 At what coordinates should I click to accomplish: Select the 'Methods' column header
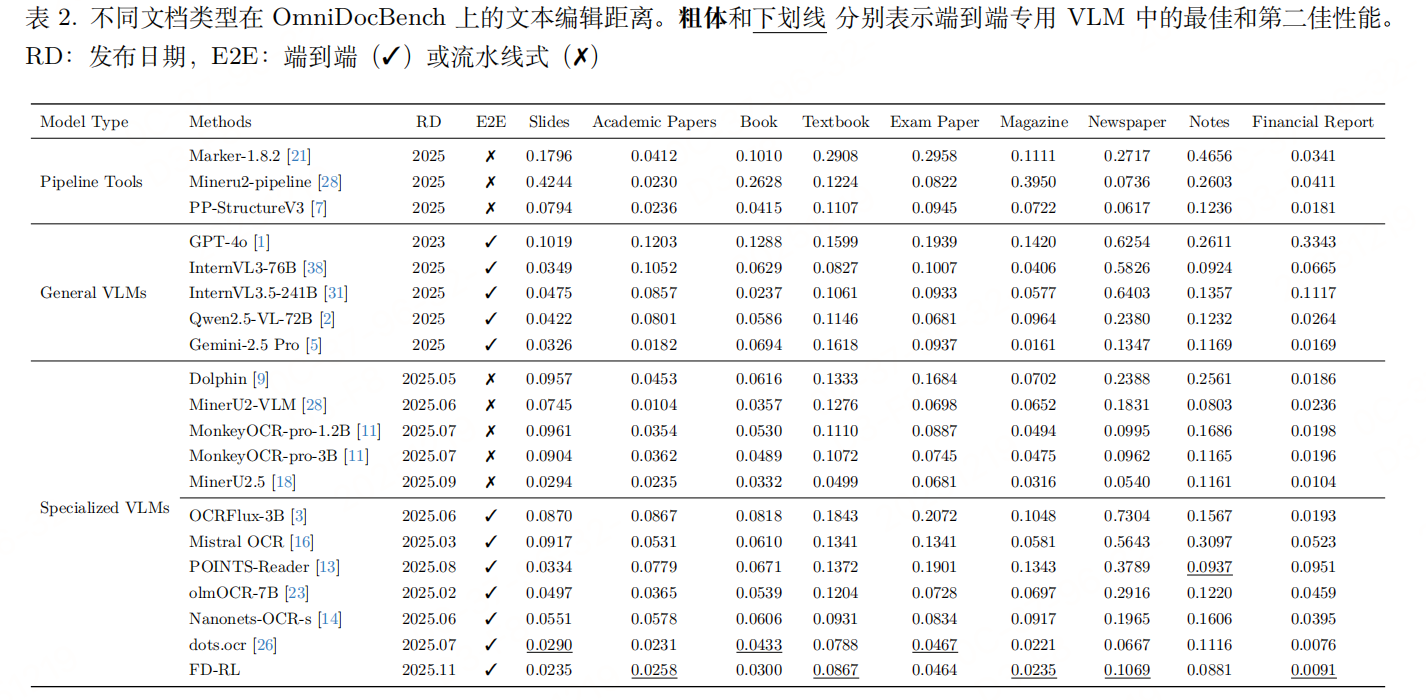220,122
